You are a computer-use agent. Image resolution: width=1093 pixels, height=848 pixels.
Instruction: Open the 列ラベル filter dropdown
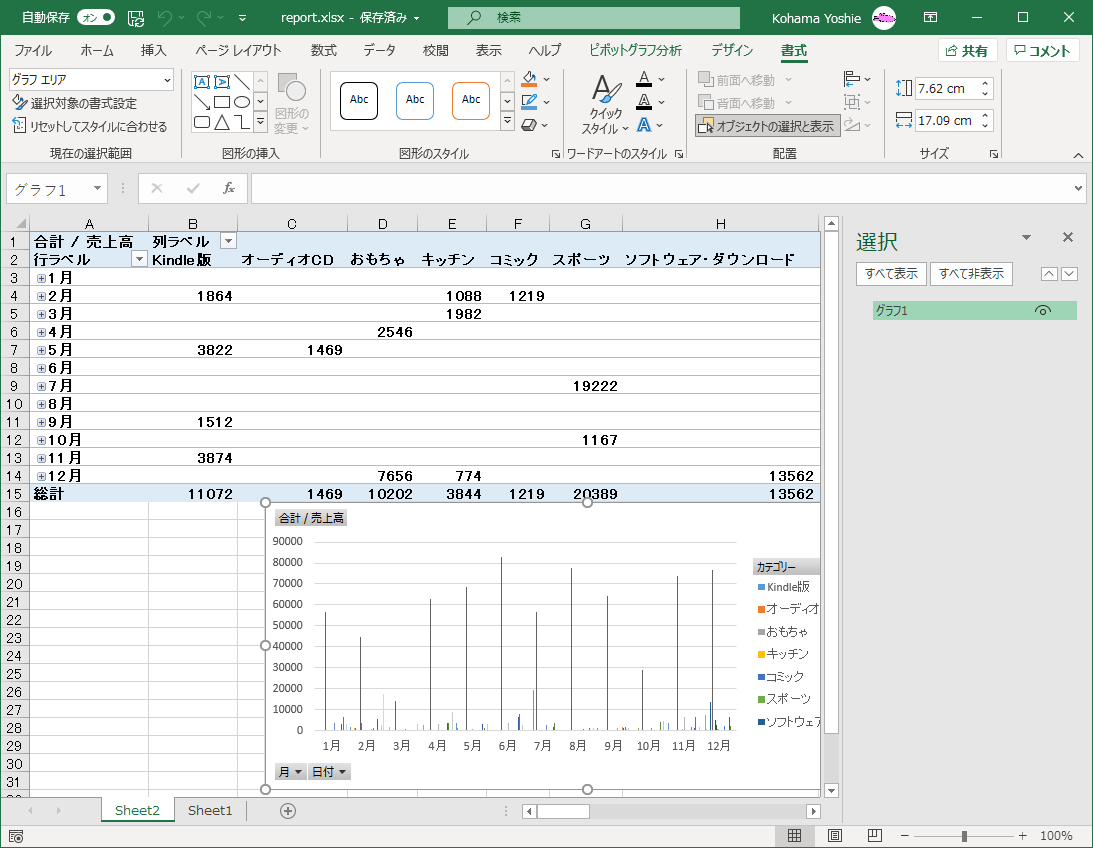click(228, 241)
